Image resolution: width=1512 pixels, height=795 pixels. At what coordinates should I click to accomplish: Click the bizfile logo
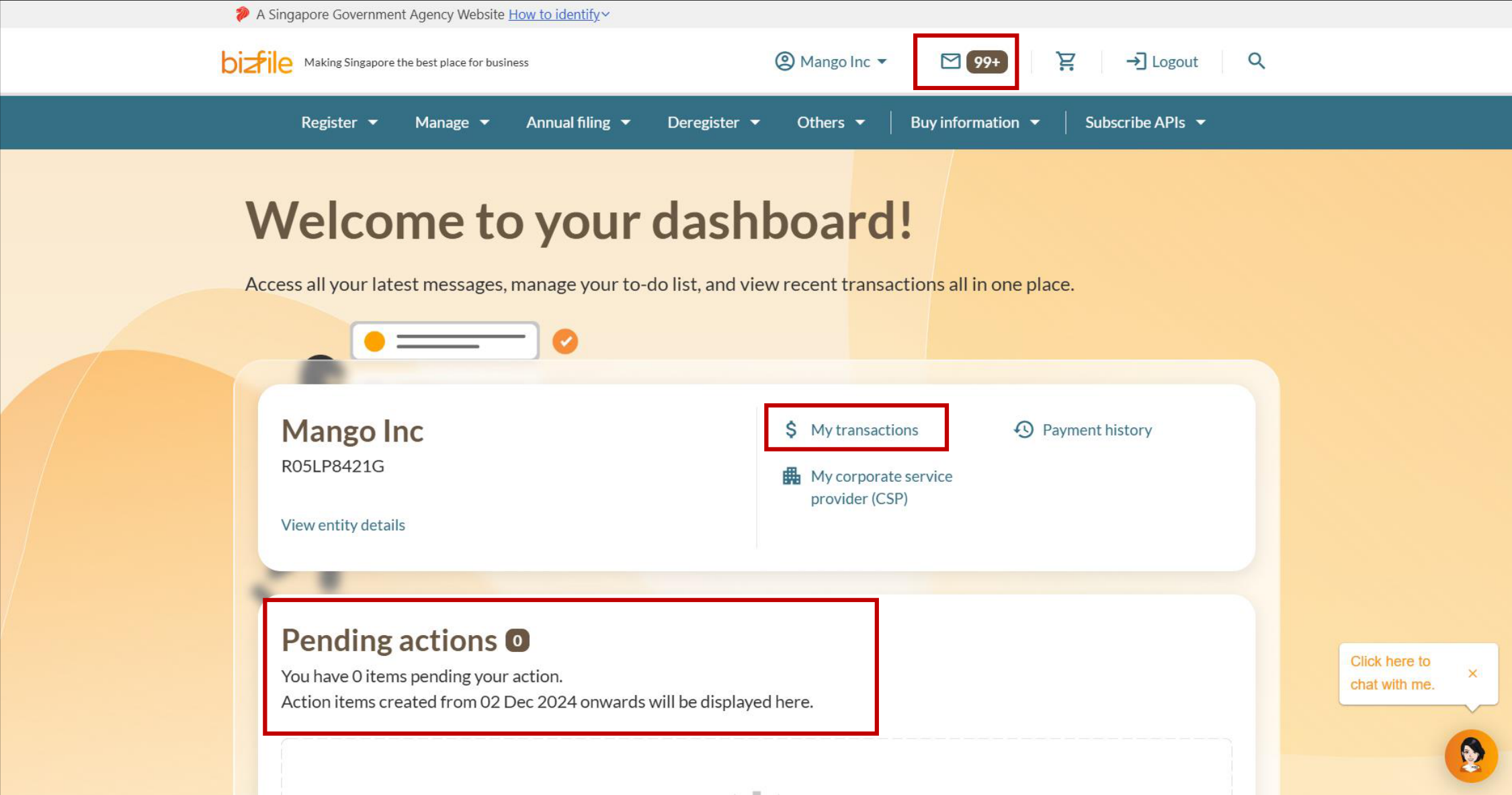257,62
